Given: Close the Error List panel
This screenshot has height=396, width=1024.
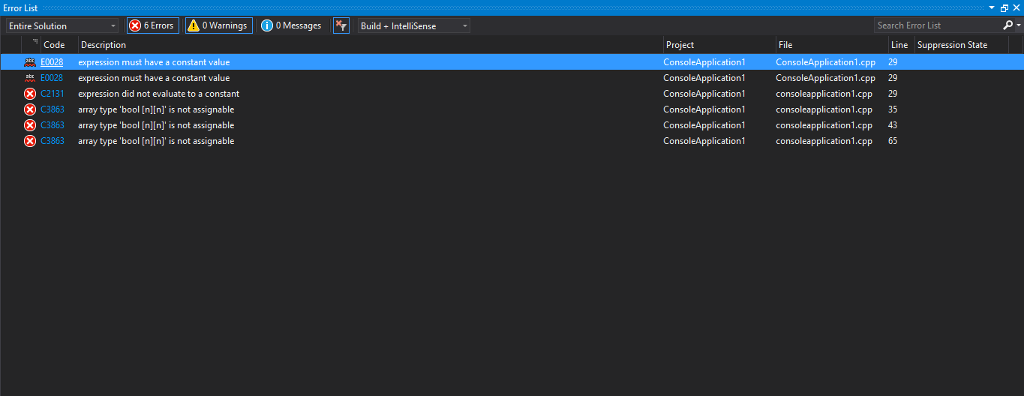Looking at the screenshot, I should click(x=1016, y=8).
